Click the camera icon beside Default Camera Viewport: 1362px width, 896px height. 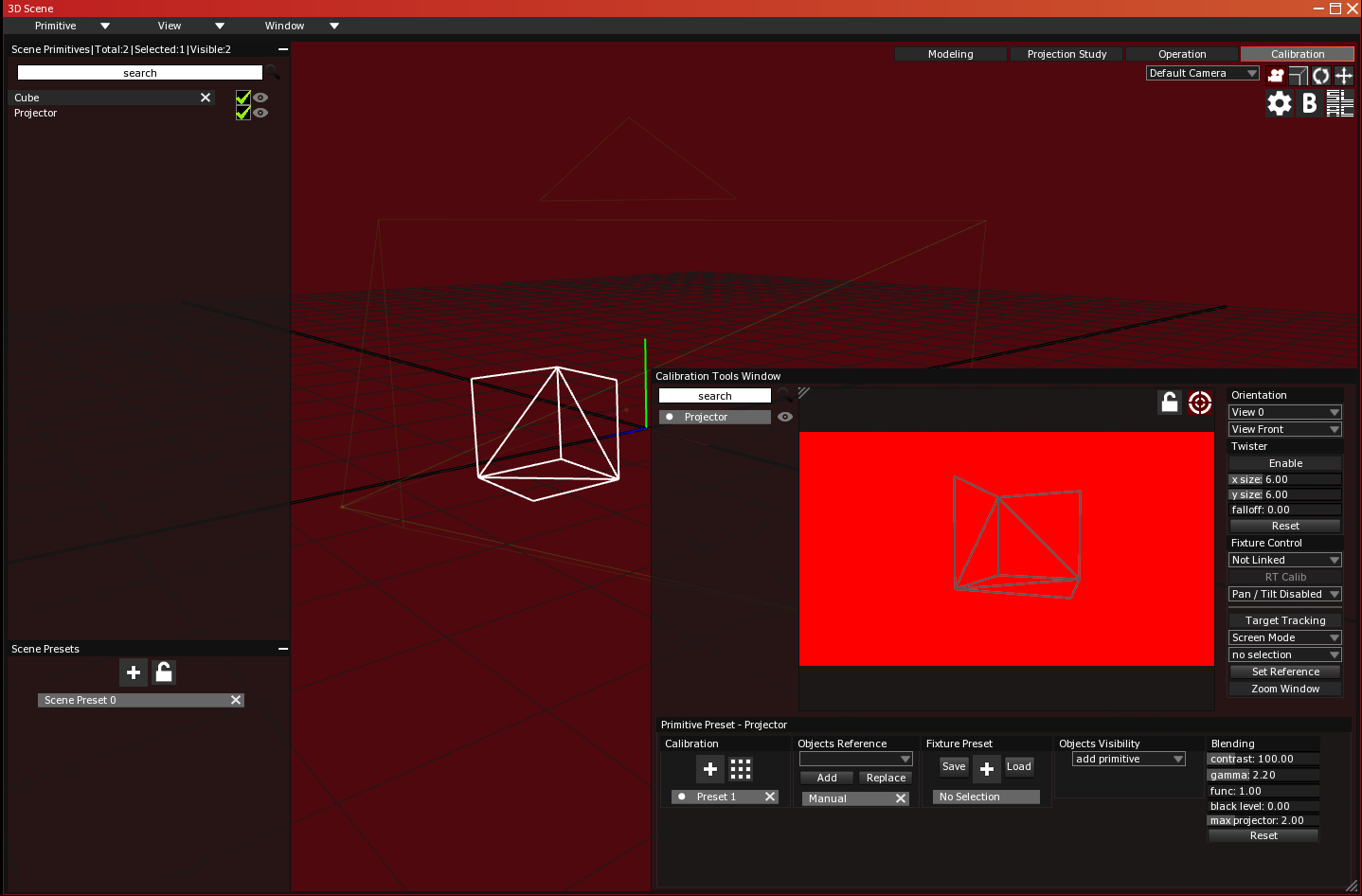1276,76
